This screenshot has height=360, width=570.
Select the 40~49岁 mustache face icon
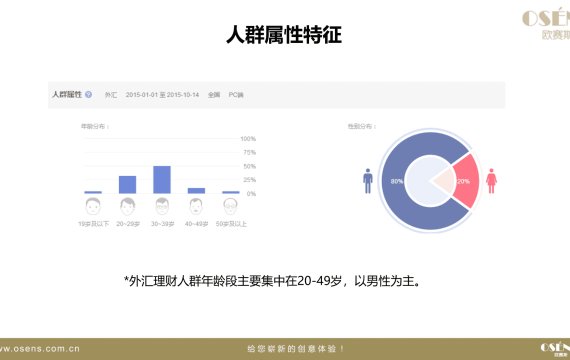click(x=196, y=206)
